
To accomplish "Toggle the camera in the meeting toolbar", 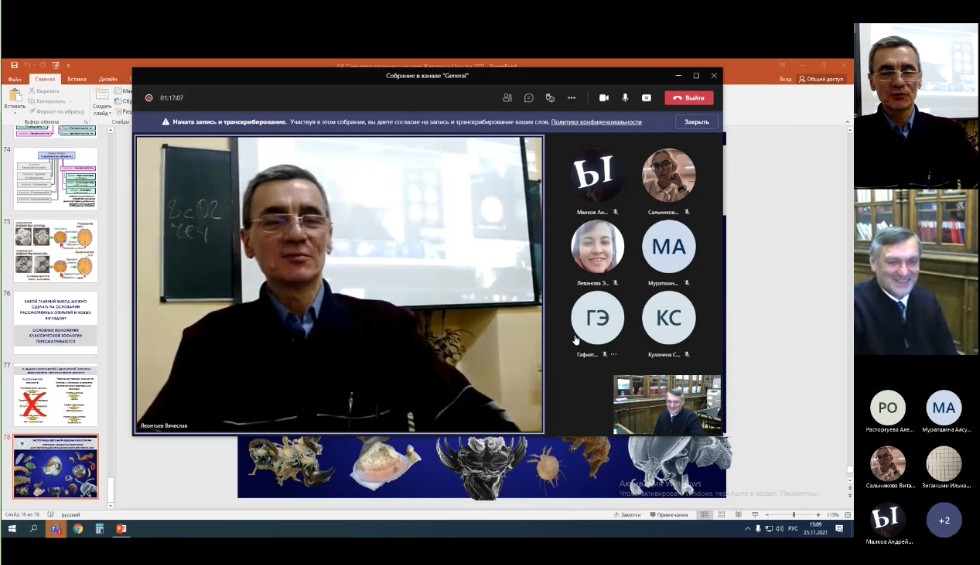I will point(604,98).
